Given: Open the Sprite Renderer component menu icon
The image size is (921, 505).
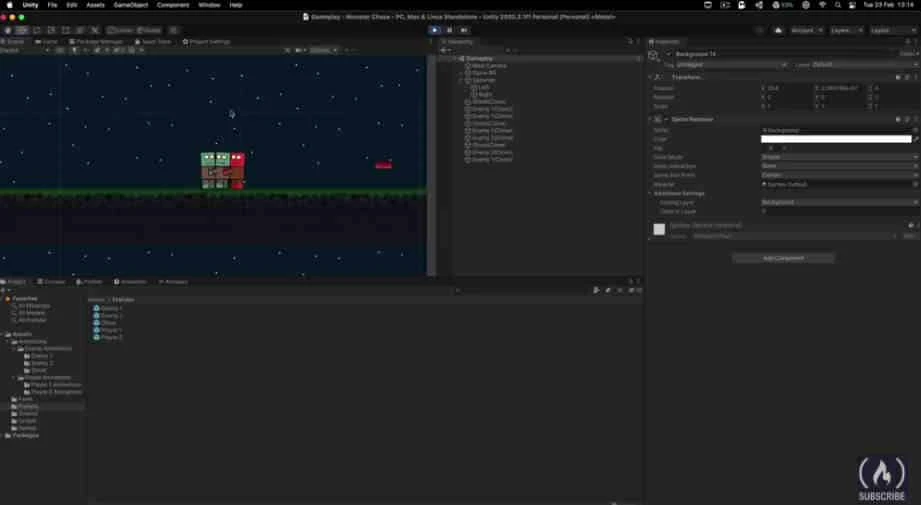Looking at the screenshot, I should pos(915,119).
